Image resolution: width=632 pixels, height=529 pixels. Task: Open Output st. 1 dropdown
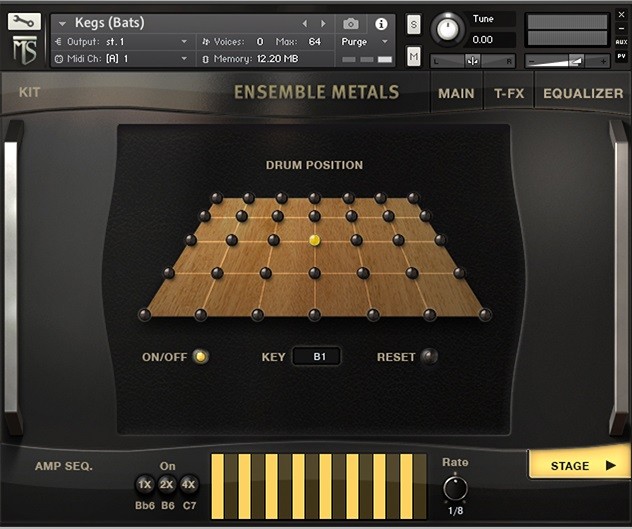coord(184,42)
